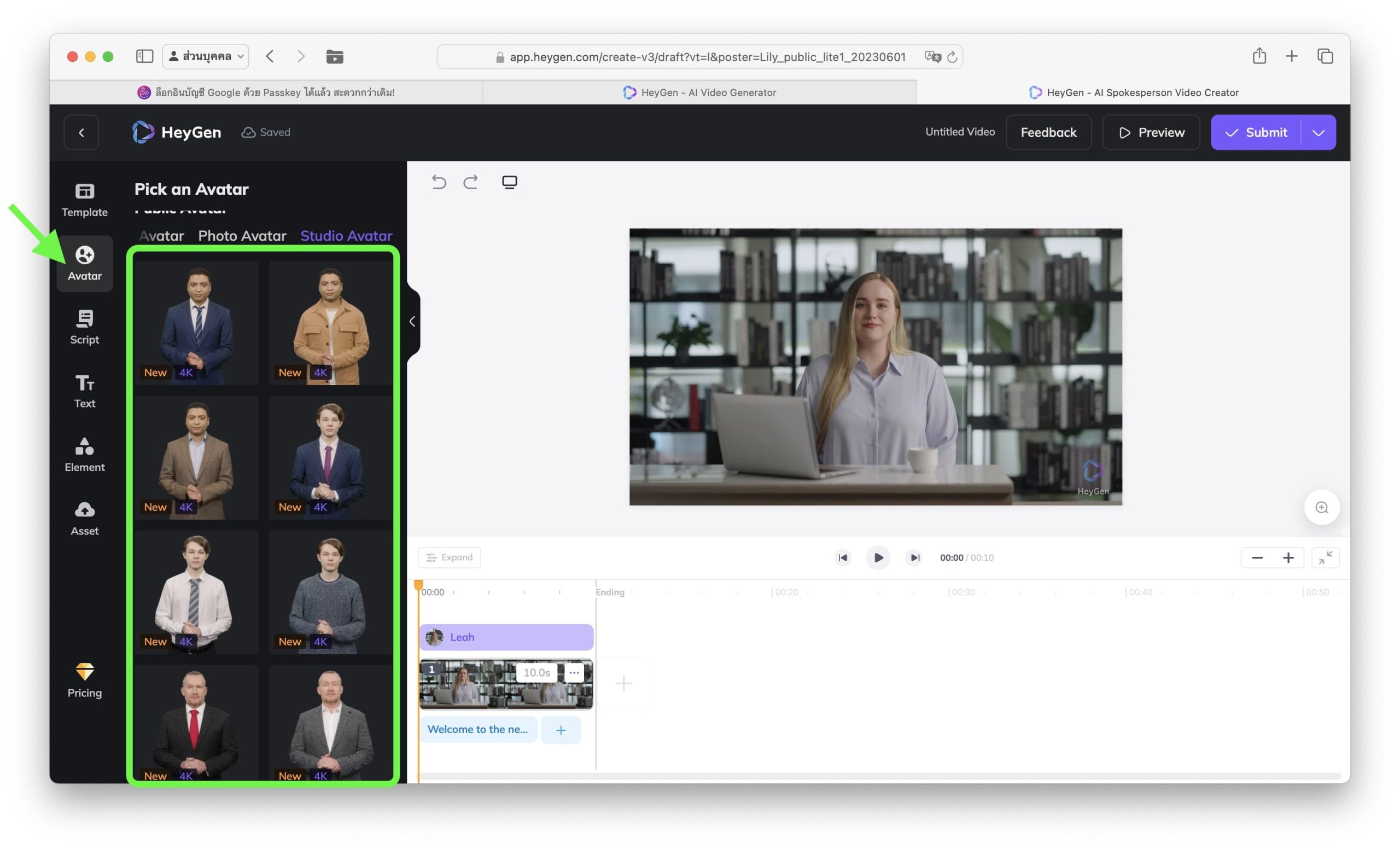Zoom in timeline with plus button
Image resolution: width=1400 pixels, height=849 pixels.
pos(1288,557)
